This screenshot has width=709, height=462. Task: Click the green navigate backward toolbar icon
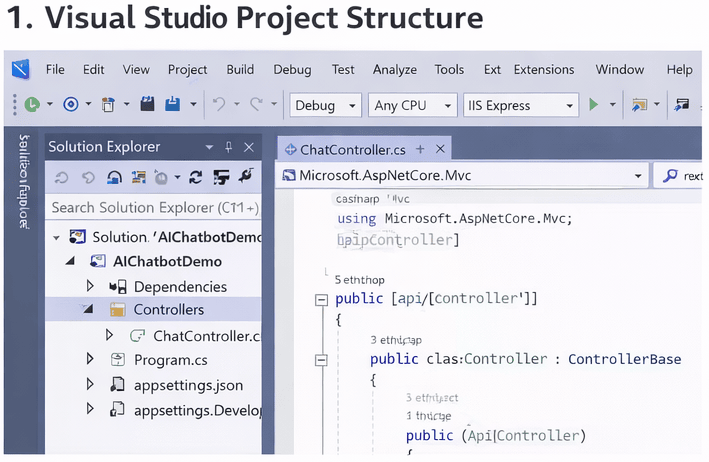[32, 105]
